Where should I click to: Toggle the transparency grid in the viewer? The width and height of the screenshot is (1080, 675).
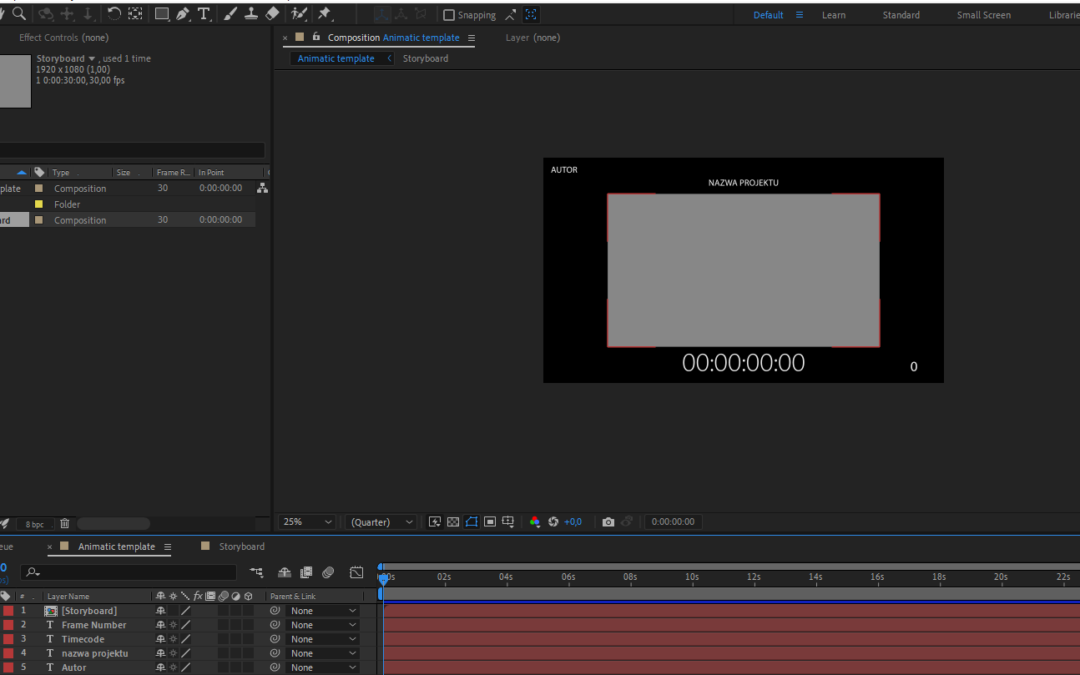[453, 522]
